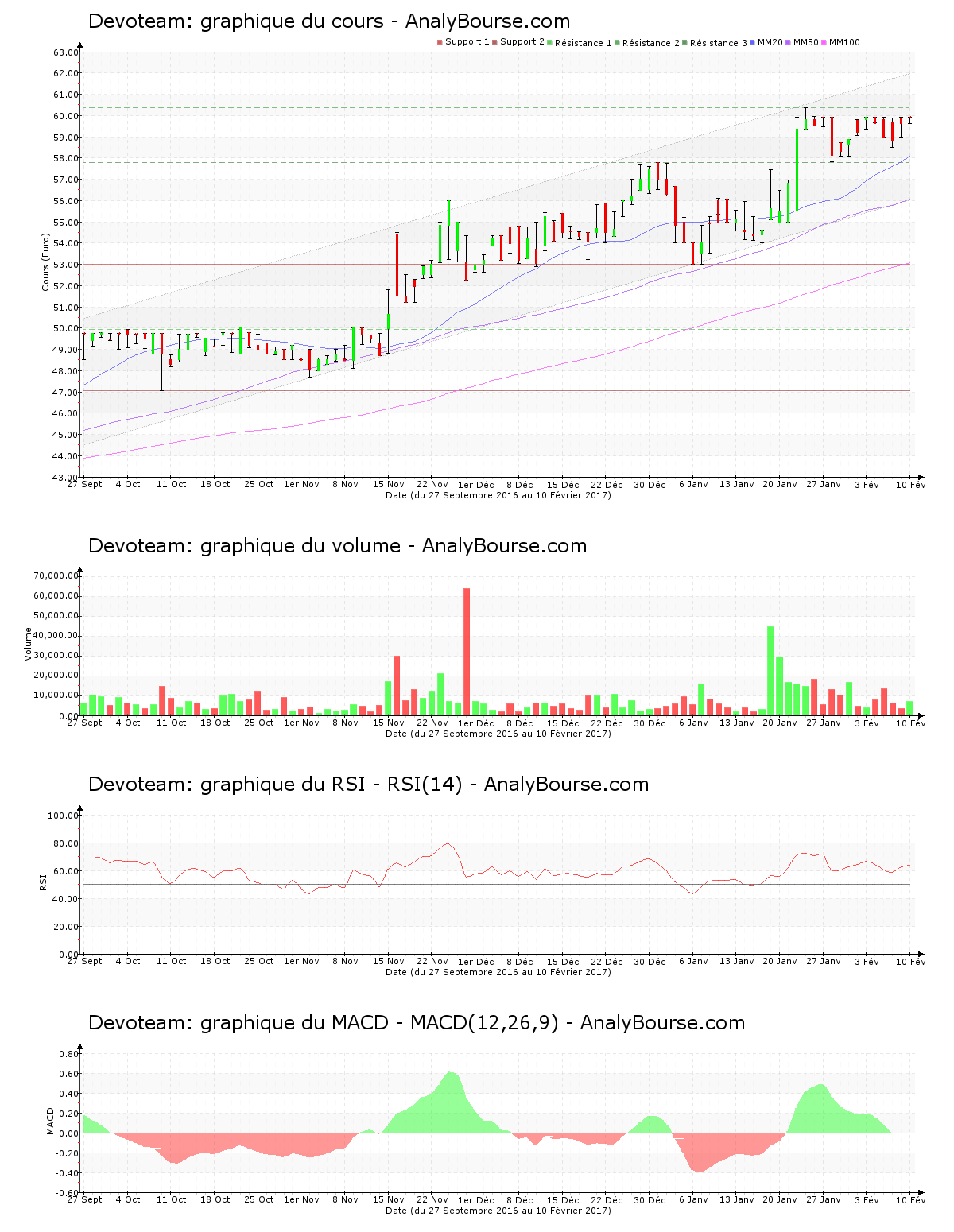Click the 63.00 value on price axis
The width and height of the screenshot is (954, 1232).
(66, 52)
